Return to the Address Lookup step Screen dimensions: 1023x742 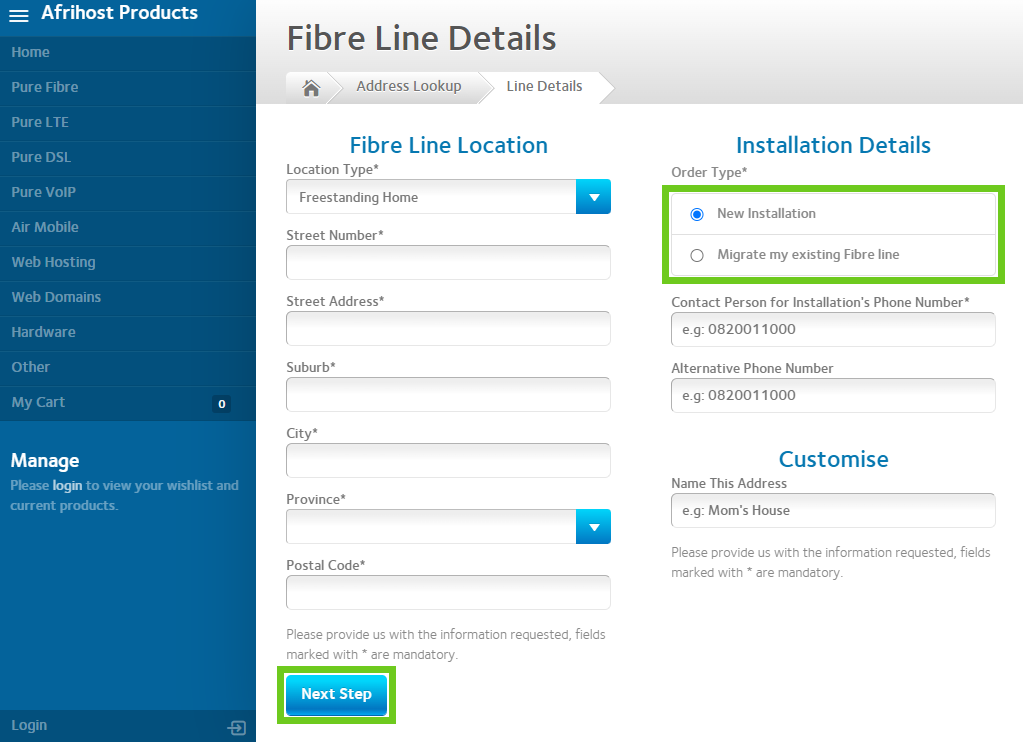point(409,87)
